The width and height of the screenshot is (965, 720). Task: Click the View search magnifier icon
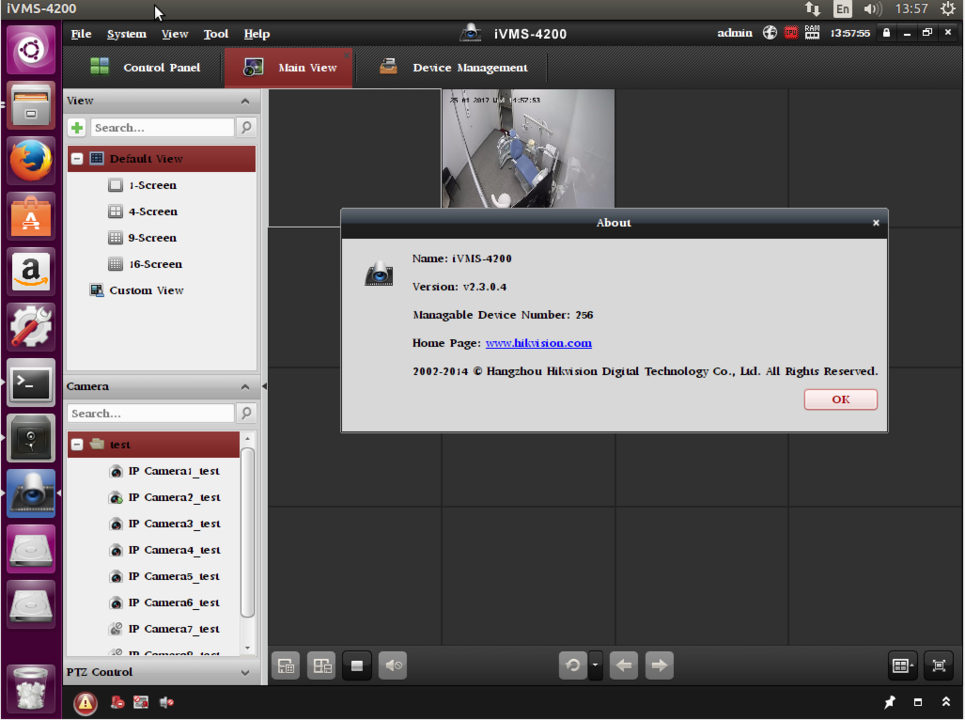[x=246, y=127]
